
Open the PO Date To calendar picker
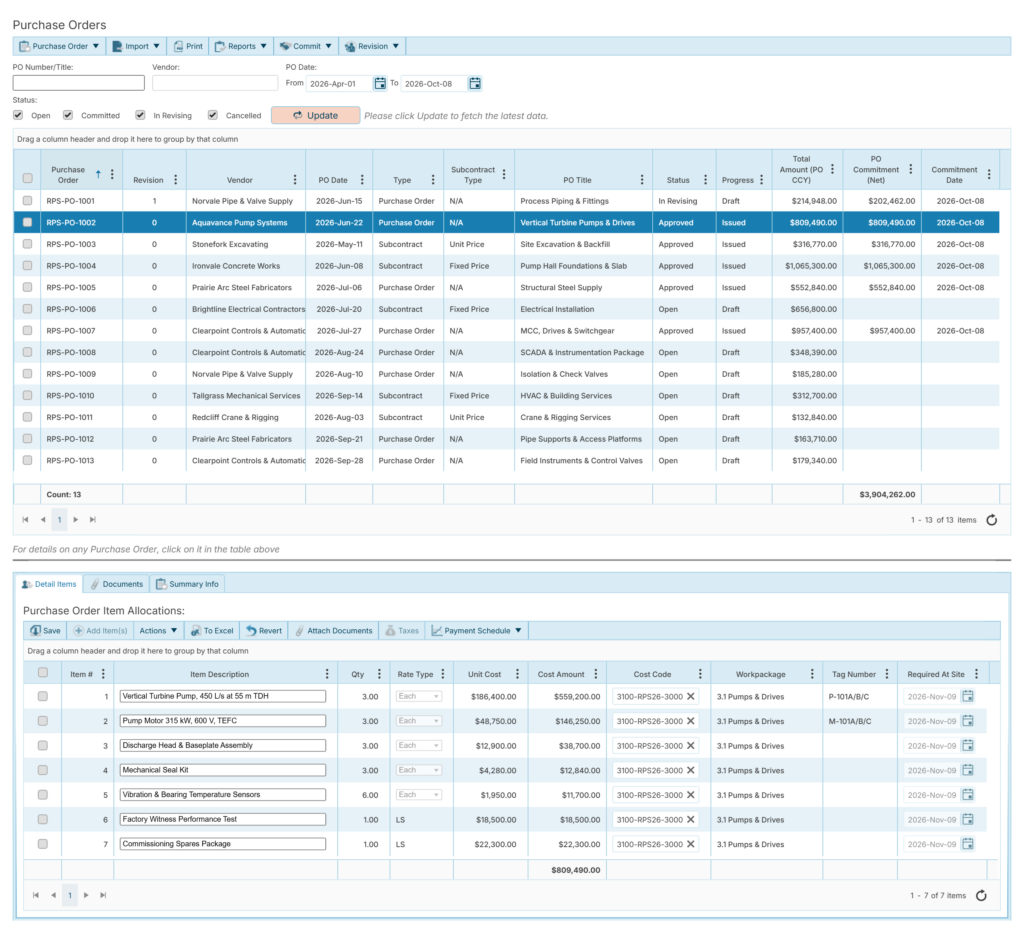point(475,84)
